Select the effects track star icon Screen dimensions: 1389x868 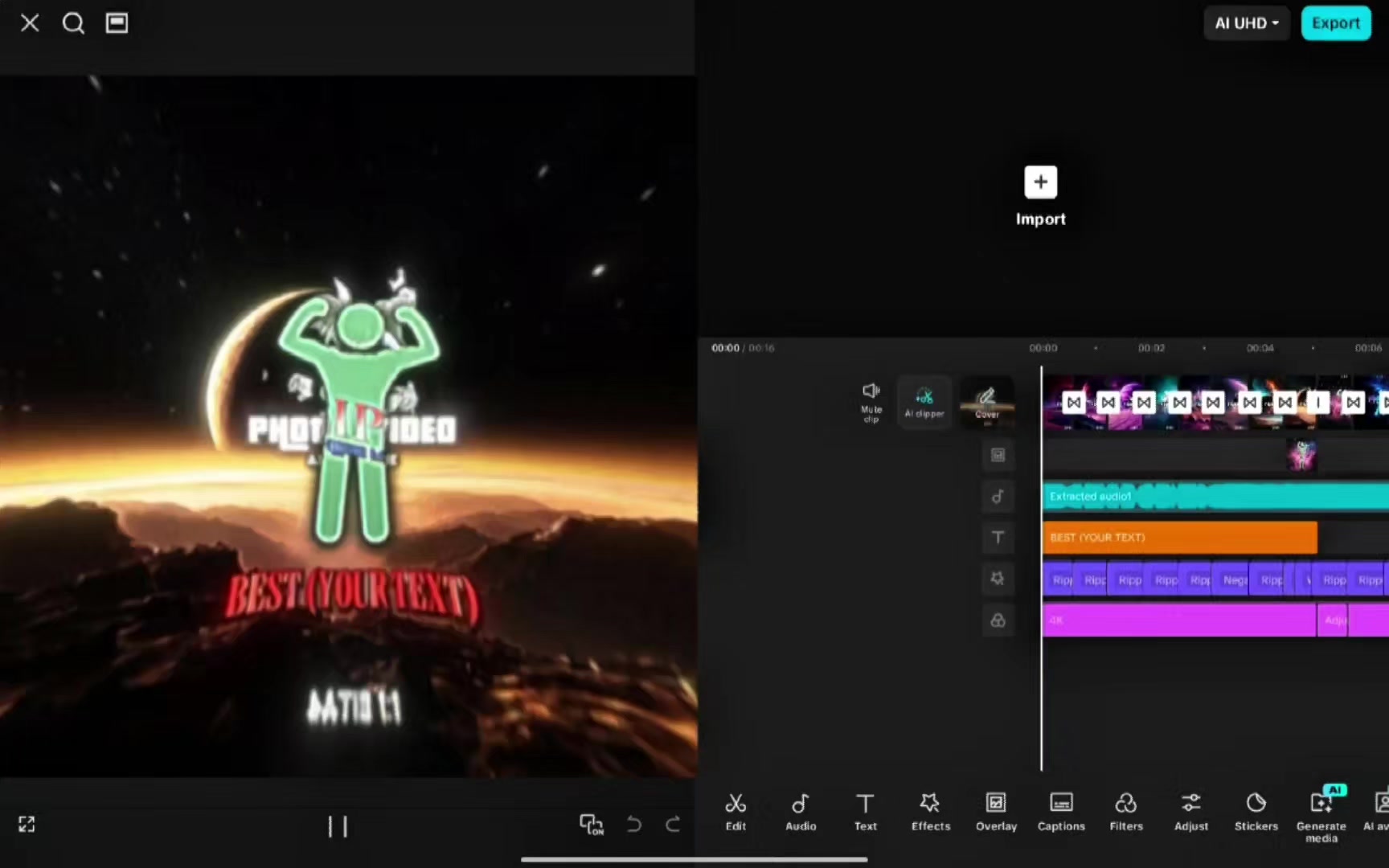(x=998, y=579)
